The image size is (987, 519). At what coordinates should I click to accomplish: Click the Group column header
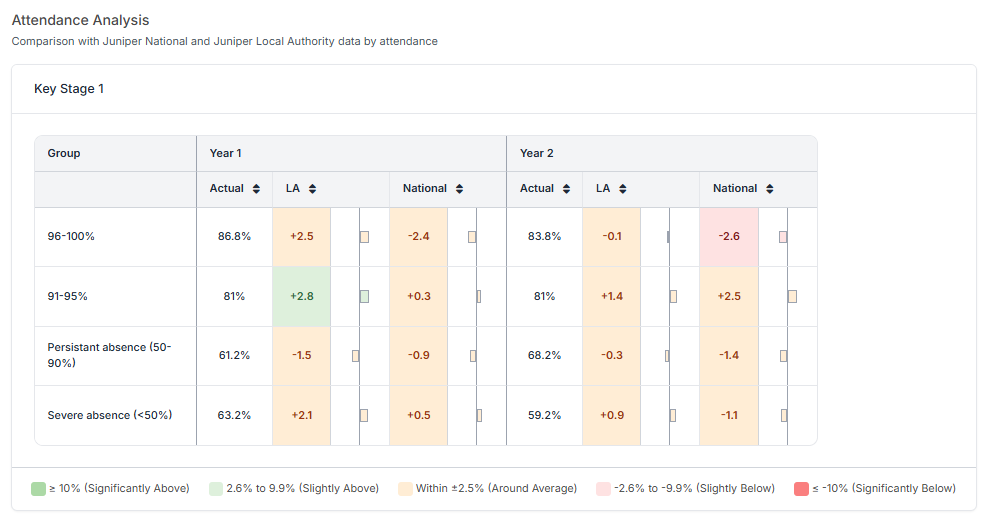point(64,153)
